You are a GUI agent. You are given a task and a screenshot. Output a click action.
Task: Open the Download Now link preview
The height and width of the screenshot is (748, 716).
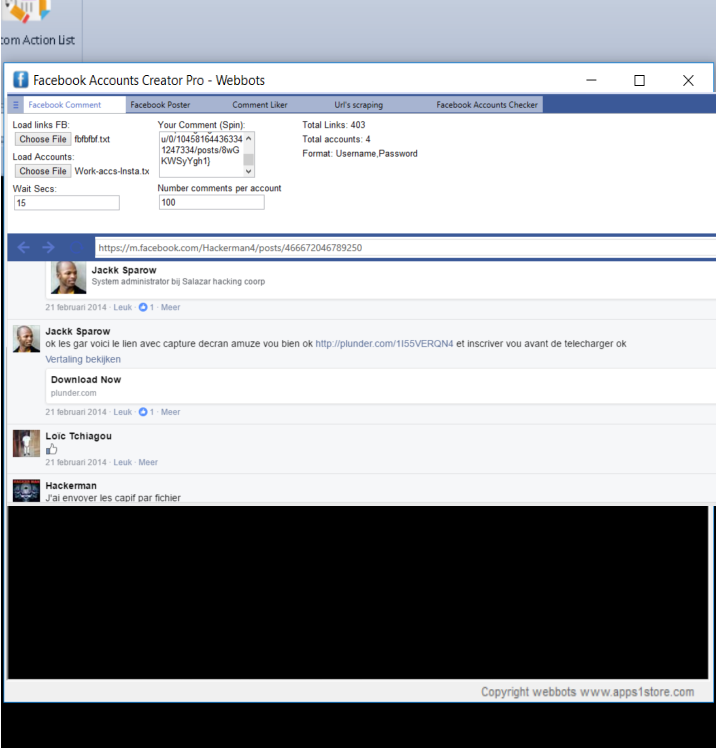click(381, 386)
